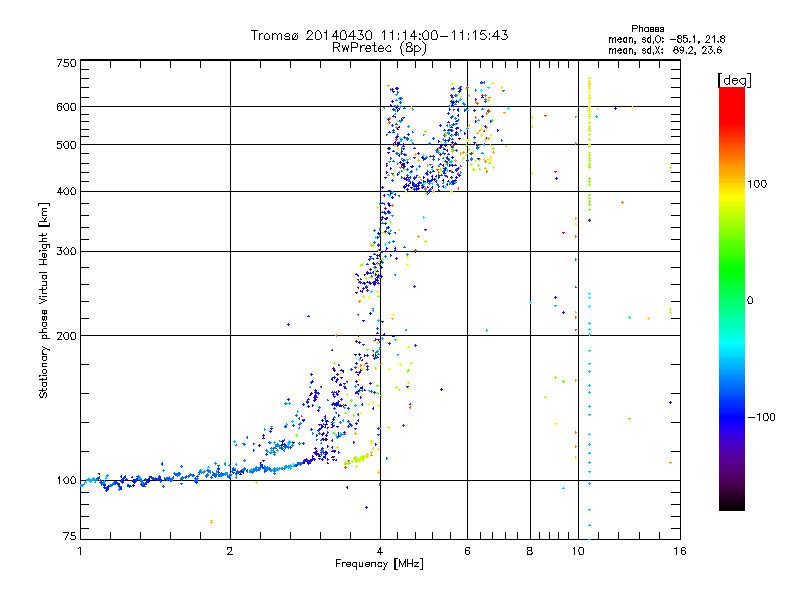The width and height of the screenshot is (800, 600).
Task: Click the x-axis tick label '6'
Action: (x=467, y=551)
